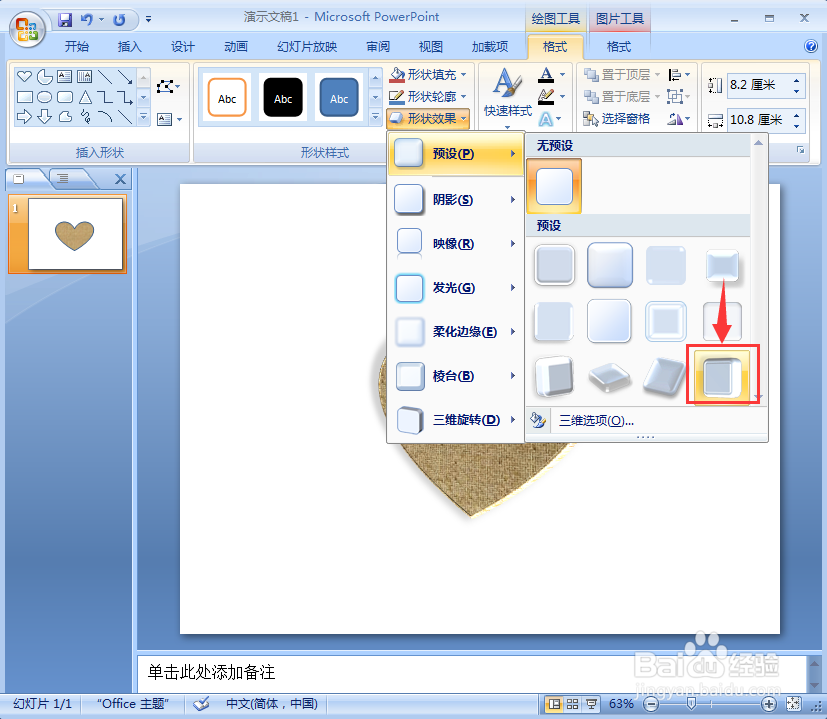
Task: Click the height field showing 8.2 厘米
Action: click(757, 85)
